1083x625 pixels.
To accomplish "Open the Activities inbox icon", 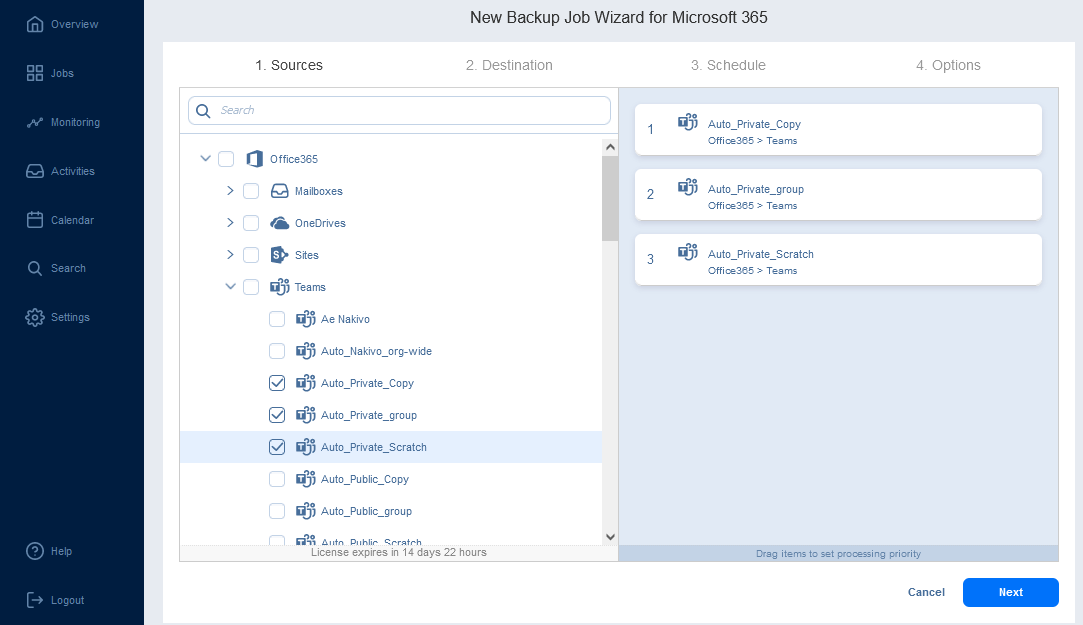I will point(35,171).
